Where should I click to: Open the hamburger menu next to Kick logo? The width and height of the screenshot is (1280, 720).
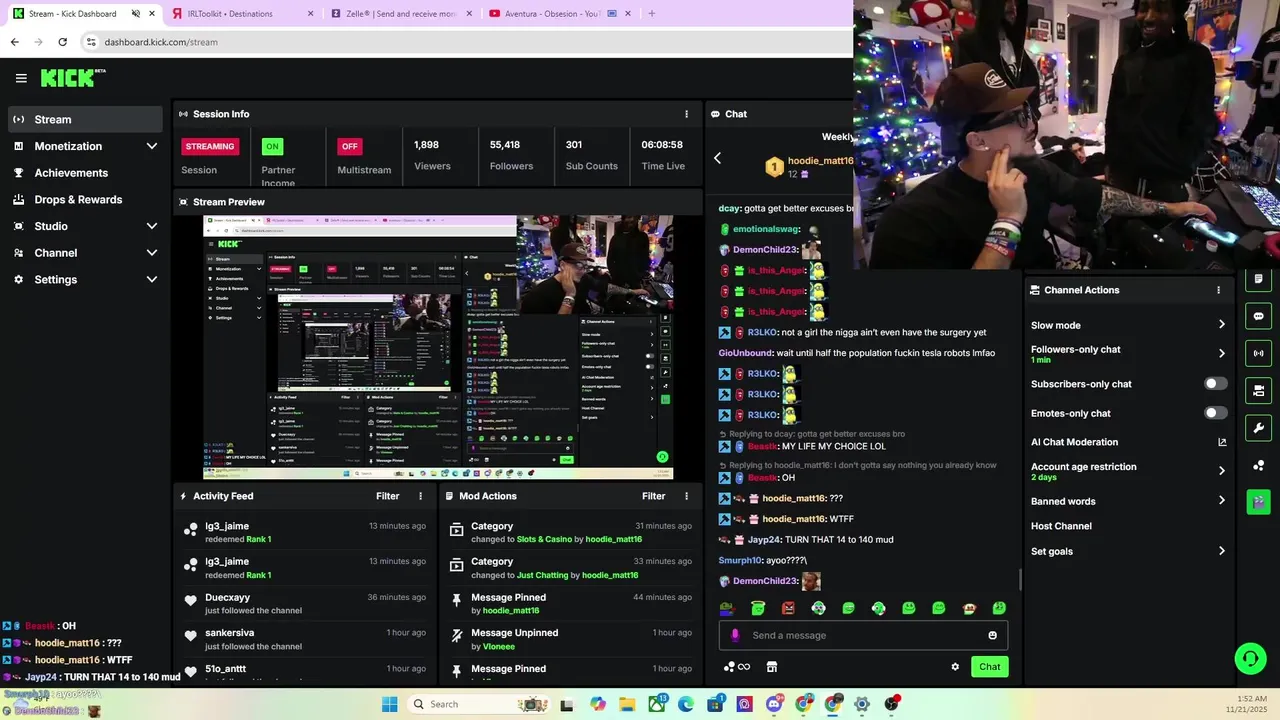21,78
